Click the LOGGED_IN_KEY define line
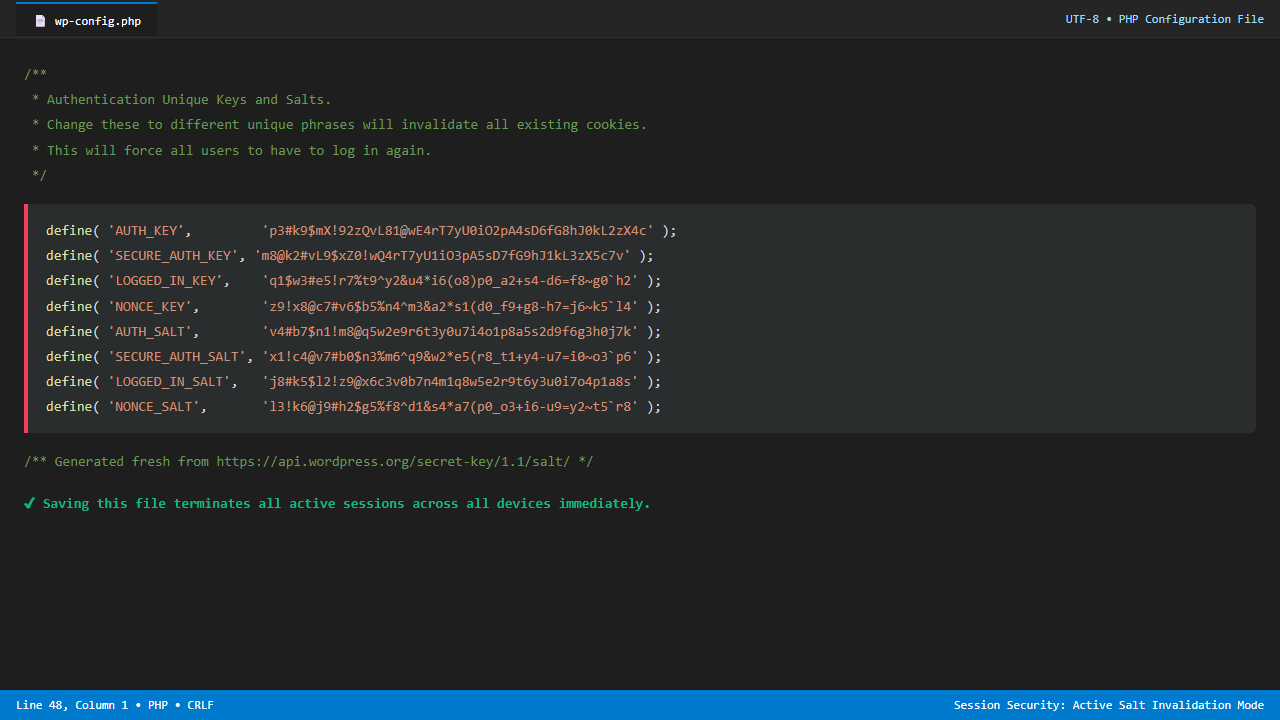The image size is (1280, 720). pyautogui.click(x=354, y=281)
